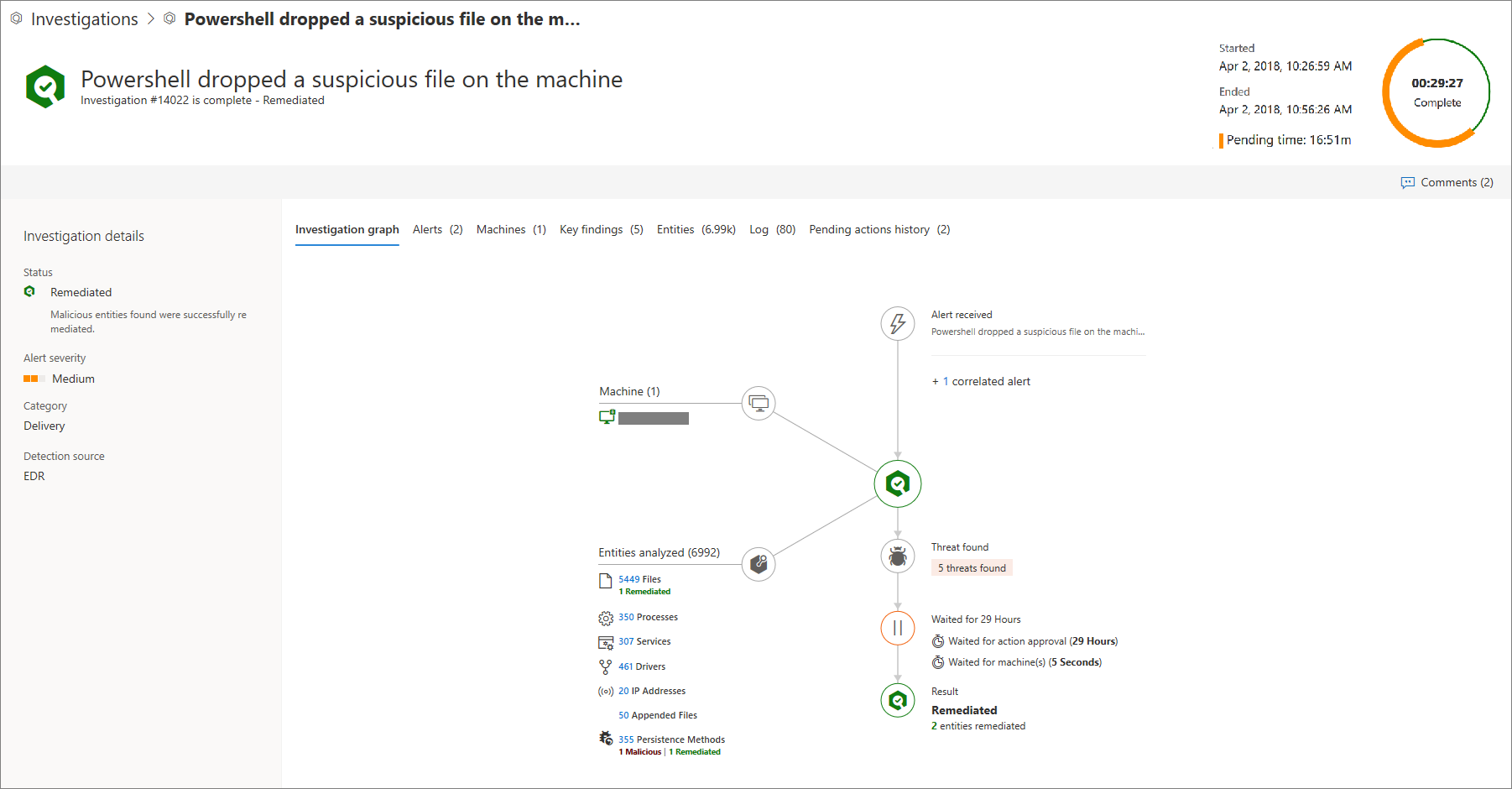Switch to the Alerts tab
Screen dimensions: 1512x789
[x=437, y=230]
